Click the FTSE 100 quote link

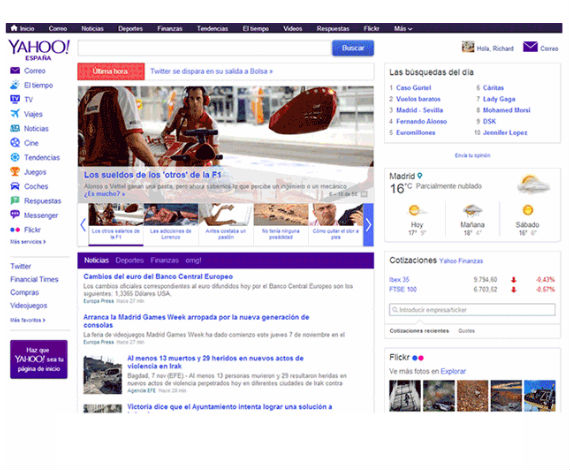[402, 289]
